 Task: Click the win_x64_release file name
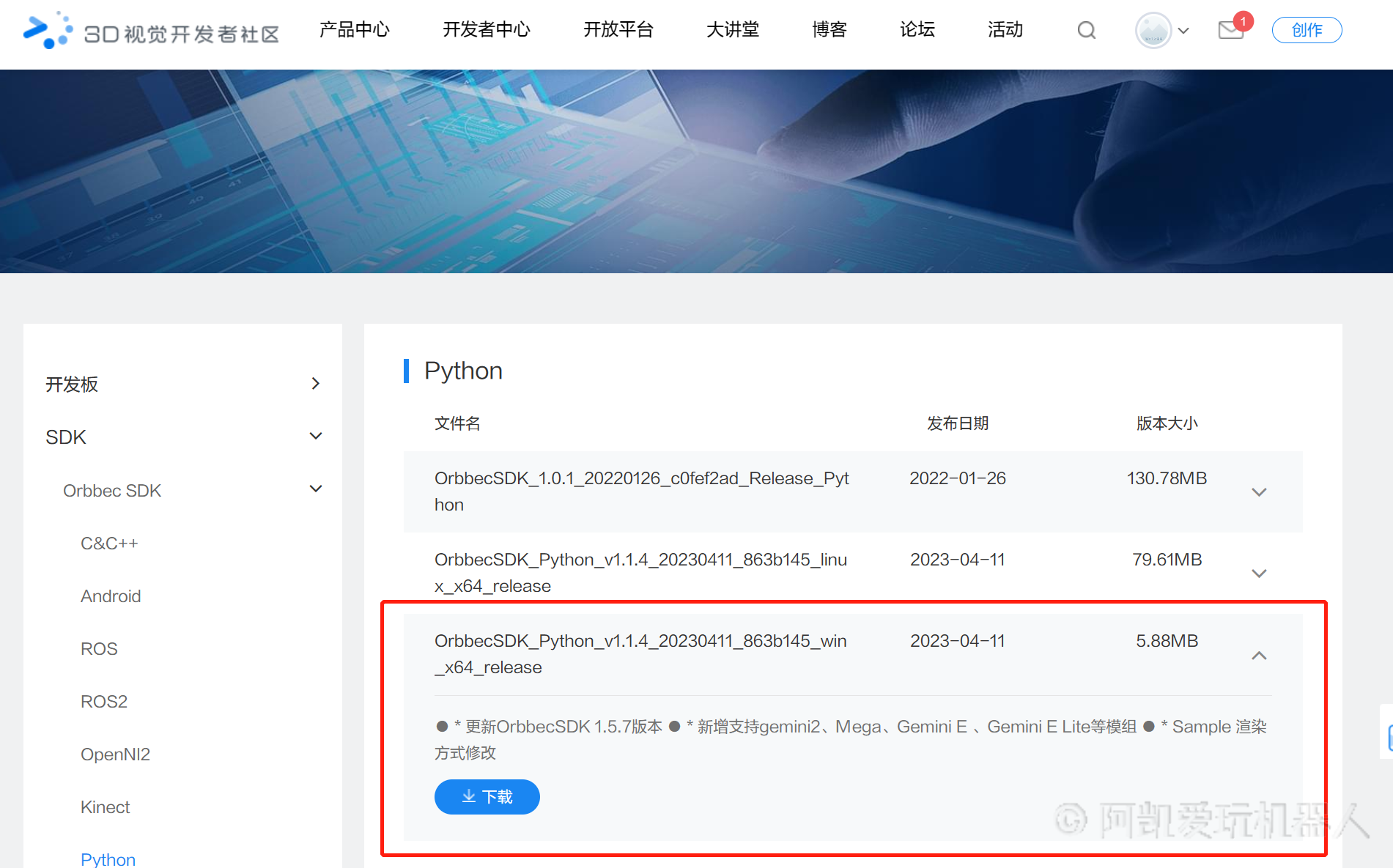point(640,654)
